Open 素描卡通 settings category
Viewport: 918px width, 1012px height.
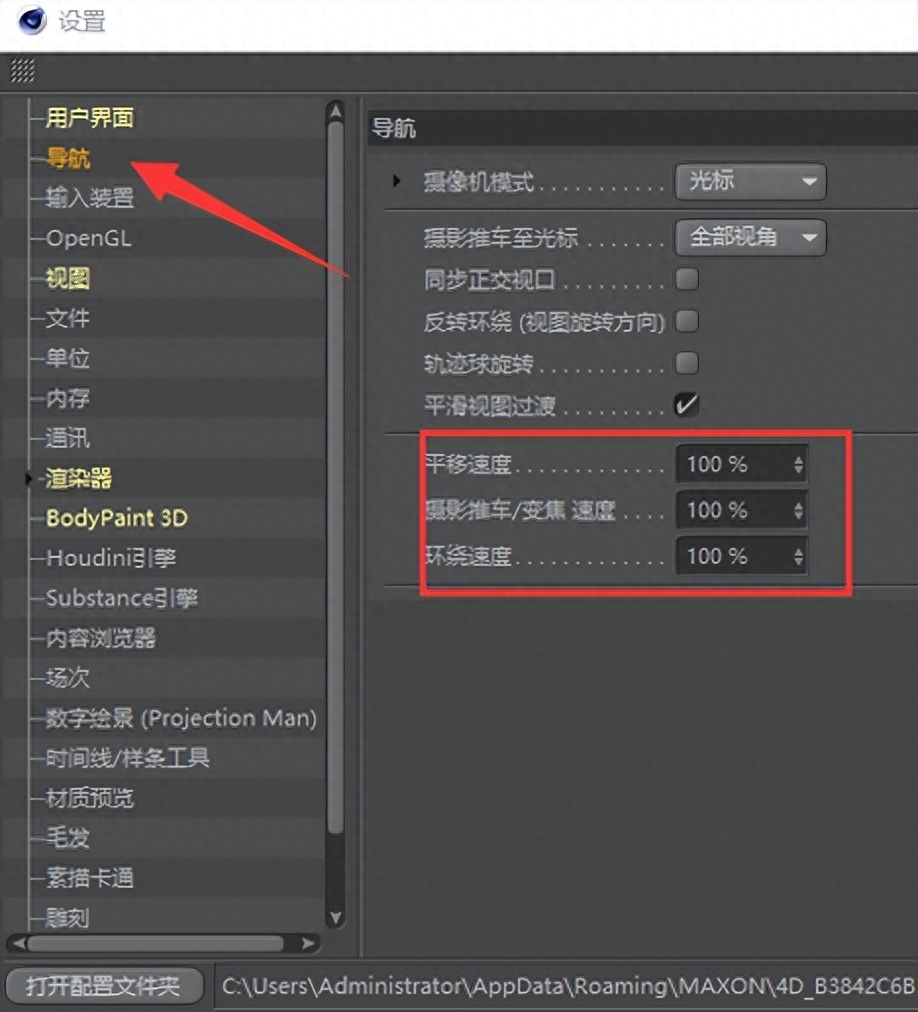tap(89, 878)
